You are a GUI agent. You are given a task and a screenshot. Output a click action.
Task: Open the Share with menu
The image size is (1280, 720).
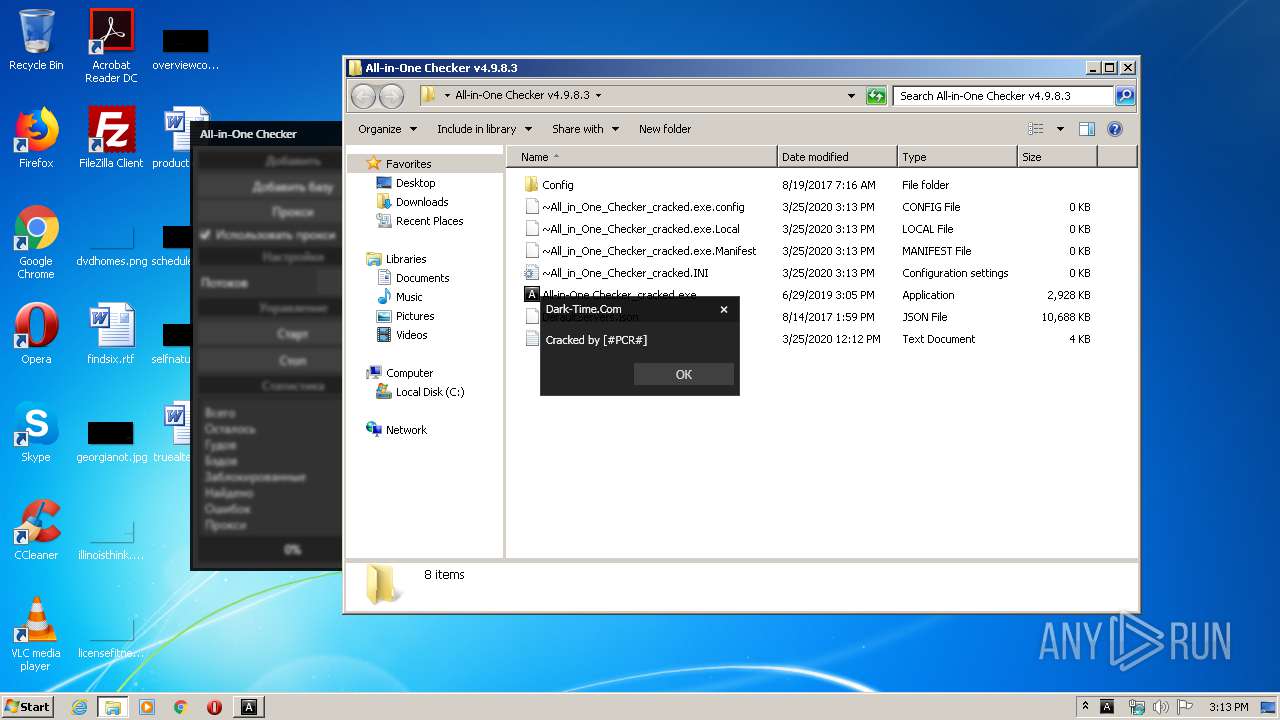(x=585, y=129)
